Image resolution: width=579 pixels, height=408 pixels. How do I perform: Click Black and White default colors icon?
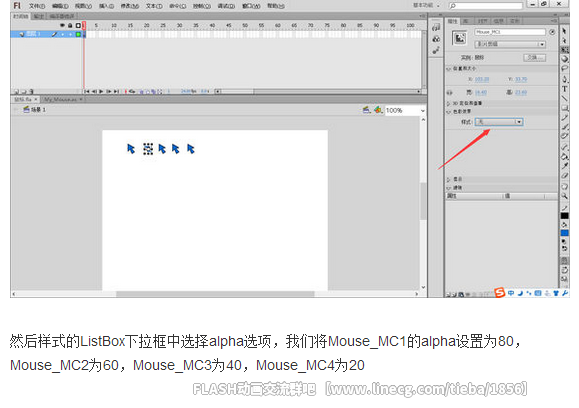(x=565, y=241)
